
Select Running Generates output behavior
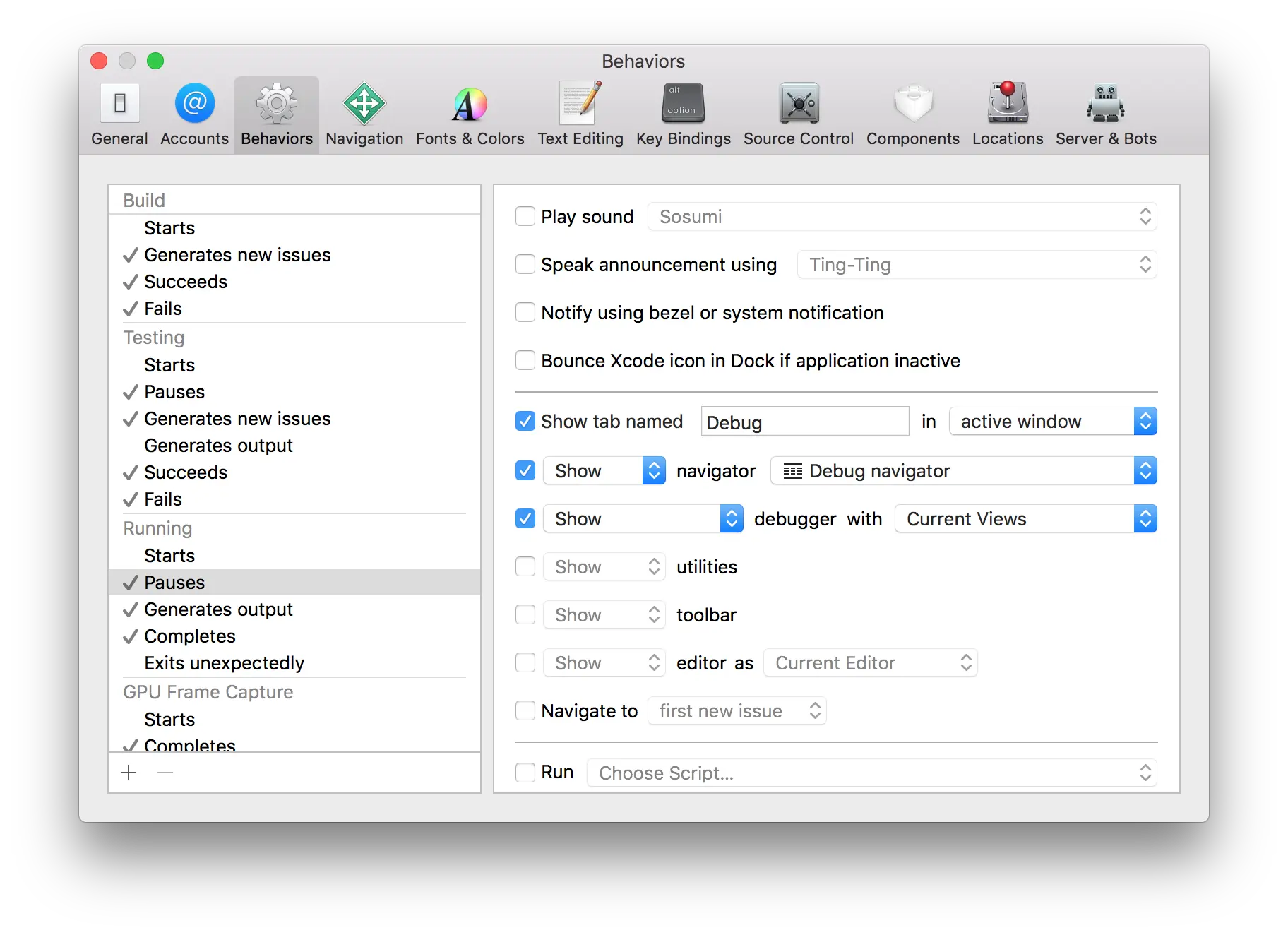coord(294,609)
